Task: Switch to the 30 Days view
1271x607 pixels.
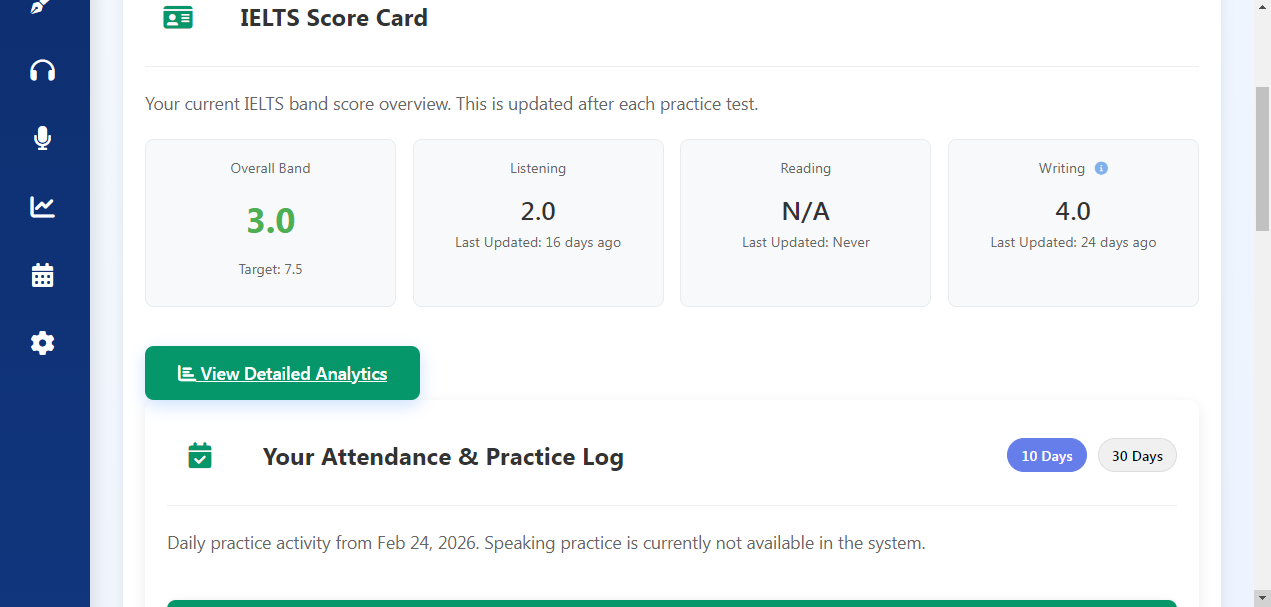Action: tap(1137, 455)
